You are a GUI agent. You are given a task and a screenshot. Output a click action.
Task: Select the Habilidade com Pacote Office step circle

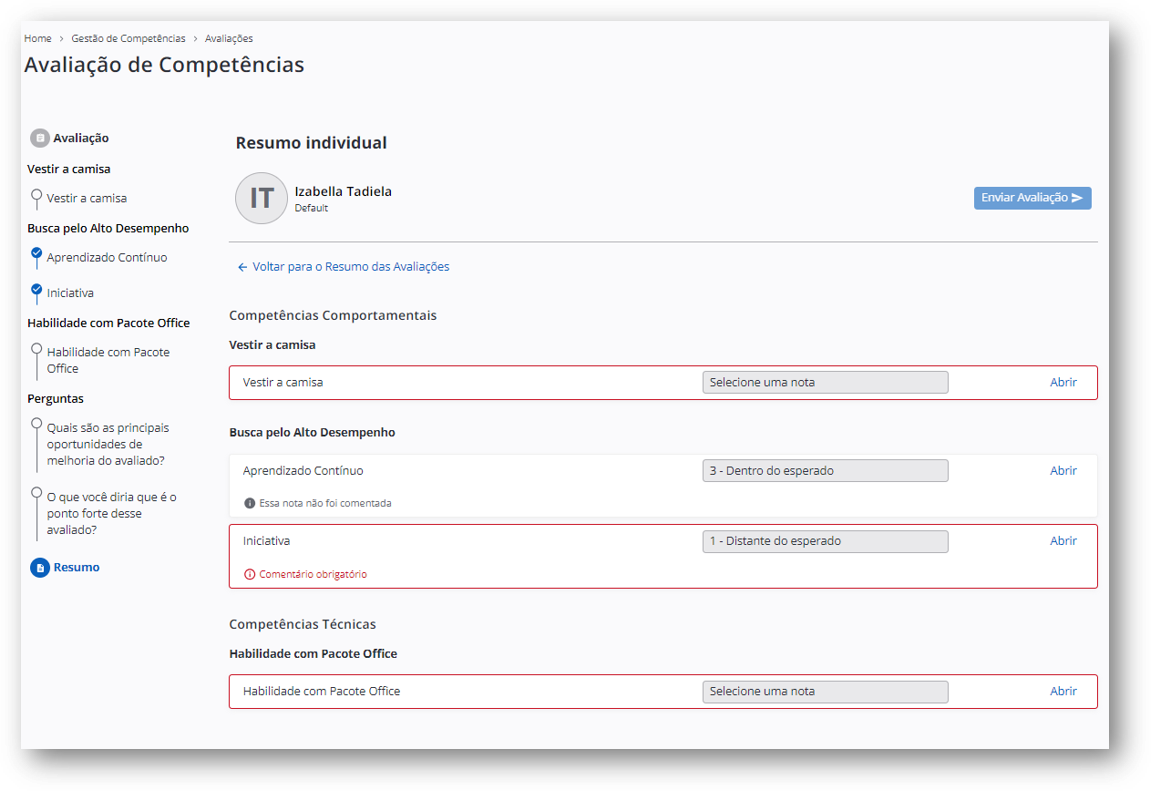[x=37, y=349]
